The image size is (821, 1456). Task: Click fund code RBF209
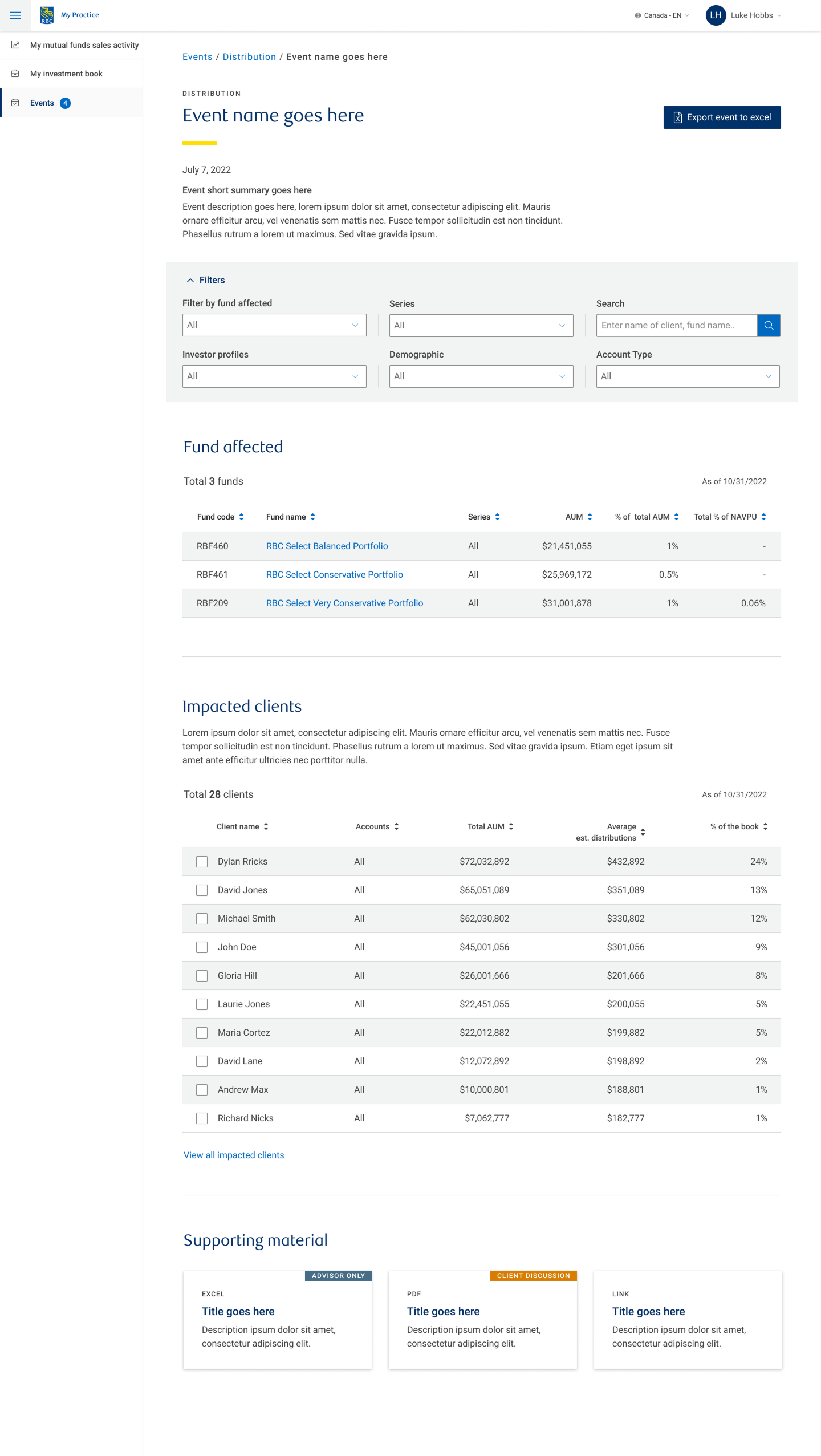[x=213, y=603]
